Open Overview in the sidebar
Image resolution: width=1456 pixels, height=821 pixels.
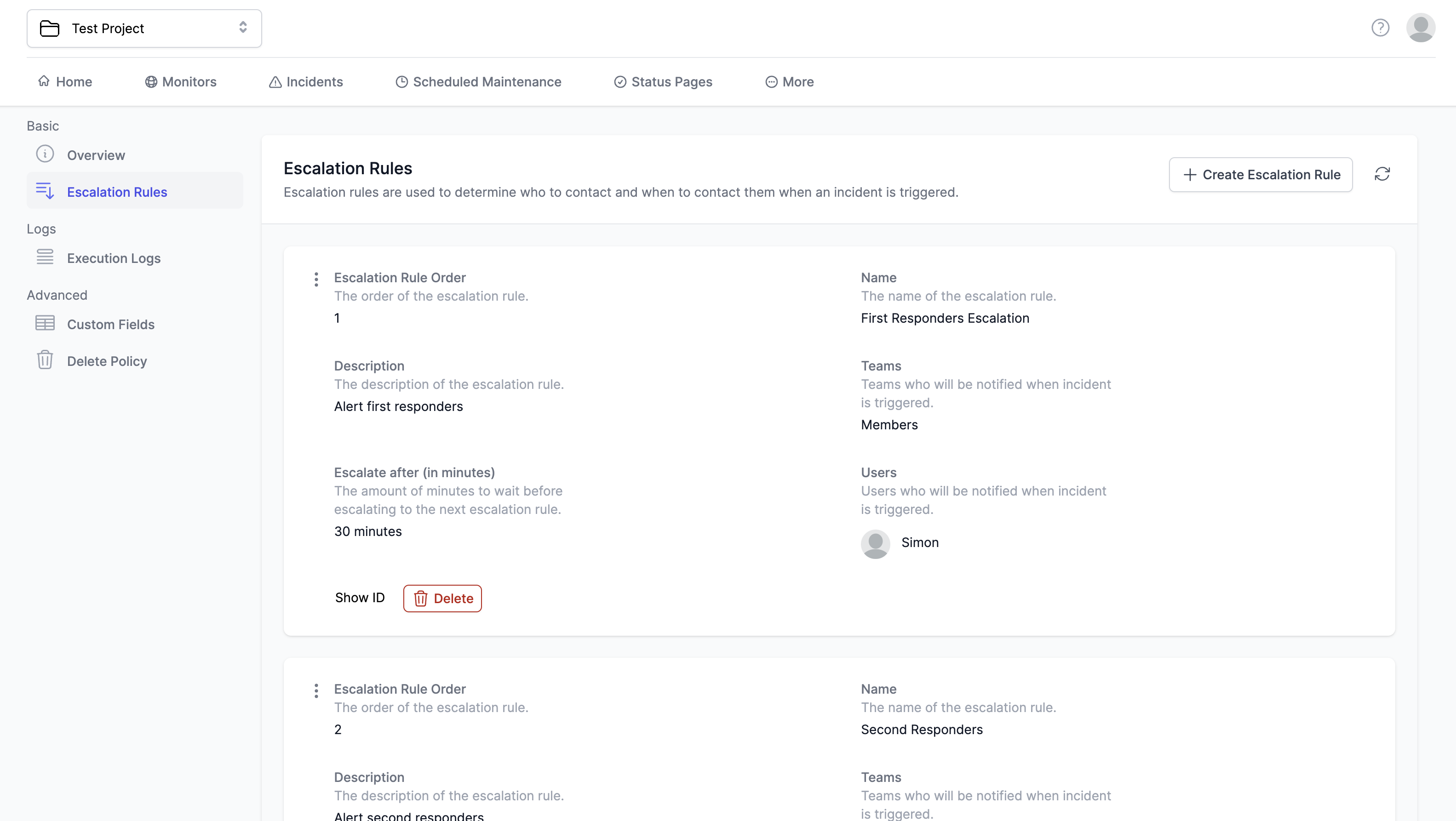(135, 155)
